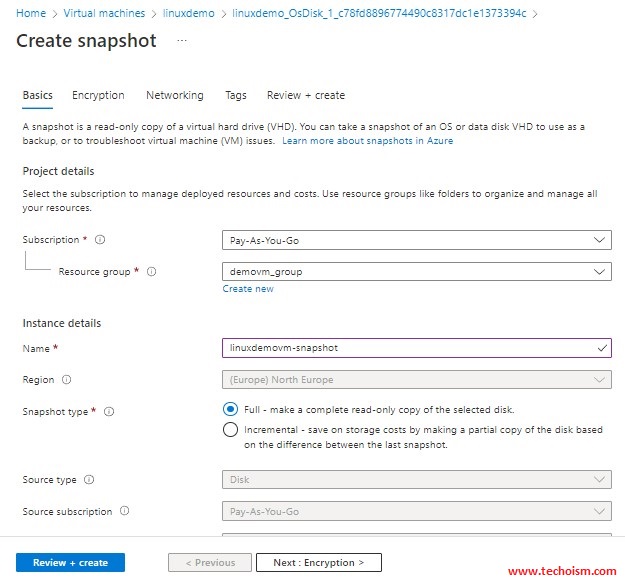Click info icon beside Source subscription
The width and height of the screenshot is (625, 585).
(124, 511)
